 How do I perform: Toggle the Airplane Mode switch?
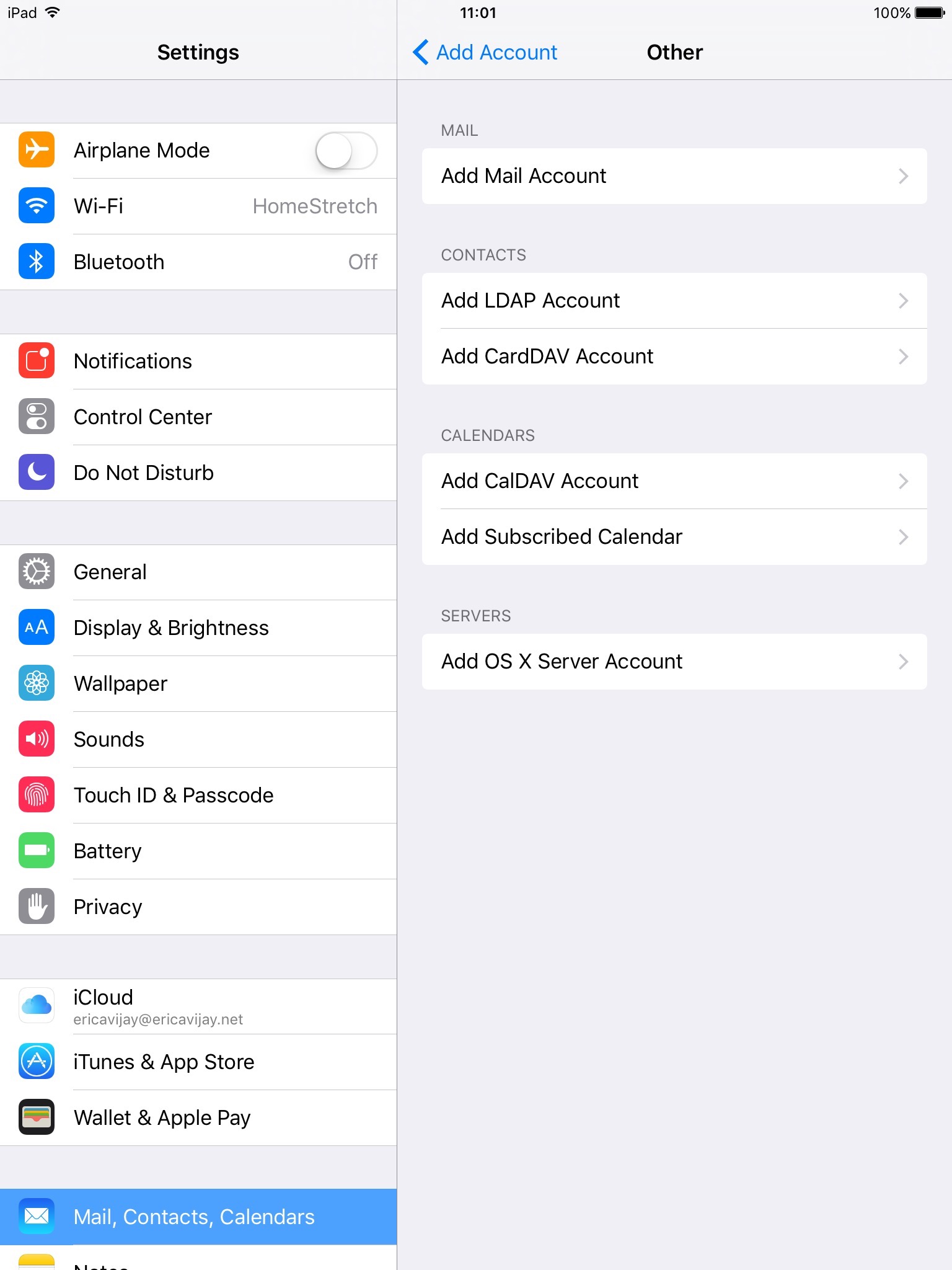[346, 151]
